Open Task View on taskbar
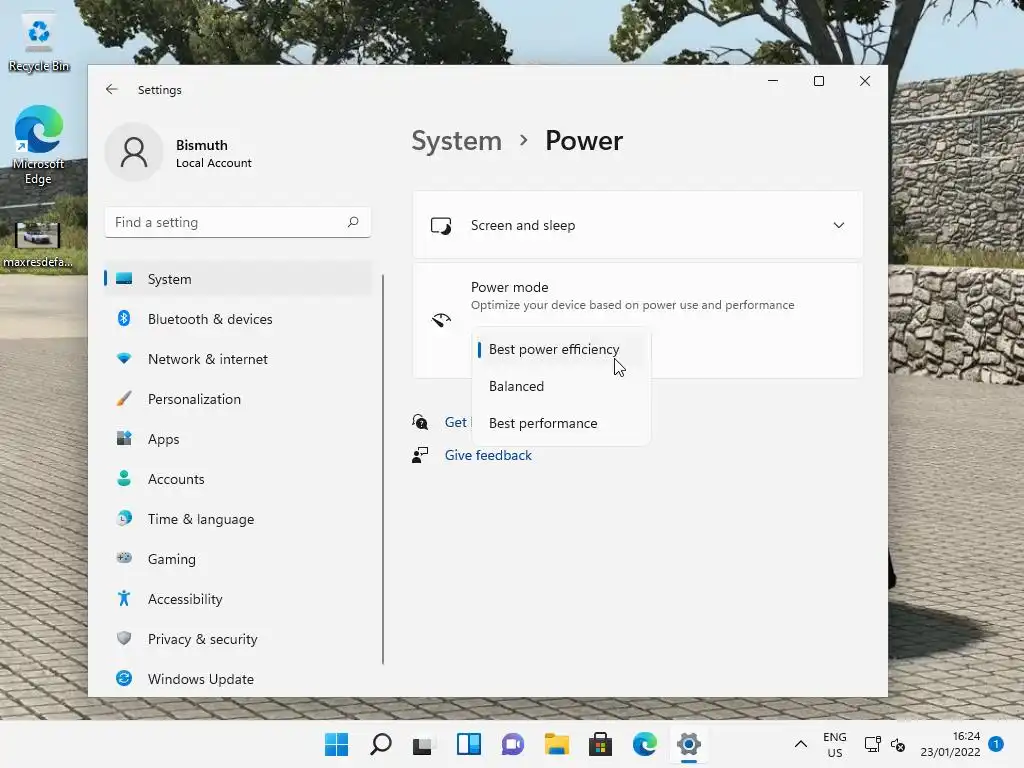The height and width of the screenshot is (768, 1024). point(423,744)
